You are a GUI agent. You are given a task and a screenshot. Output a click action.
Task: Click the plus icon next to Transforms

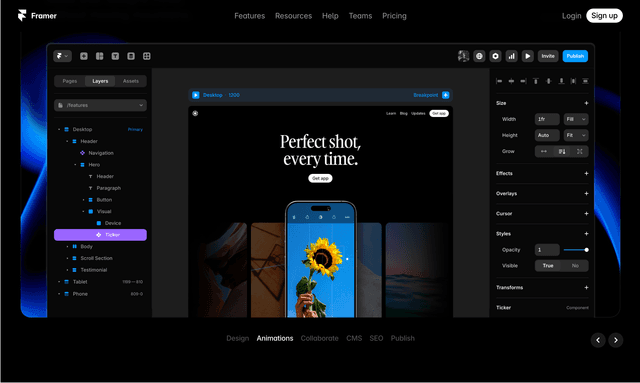coord(586,287)
